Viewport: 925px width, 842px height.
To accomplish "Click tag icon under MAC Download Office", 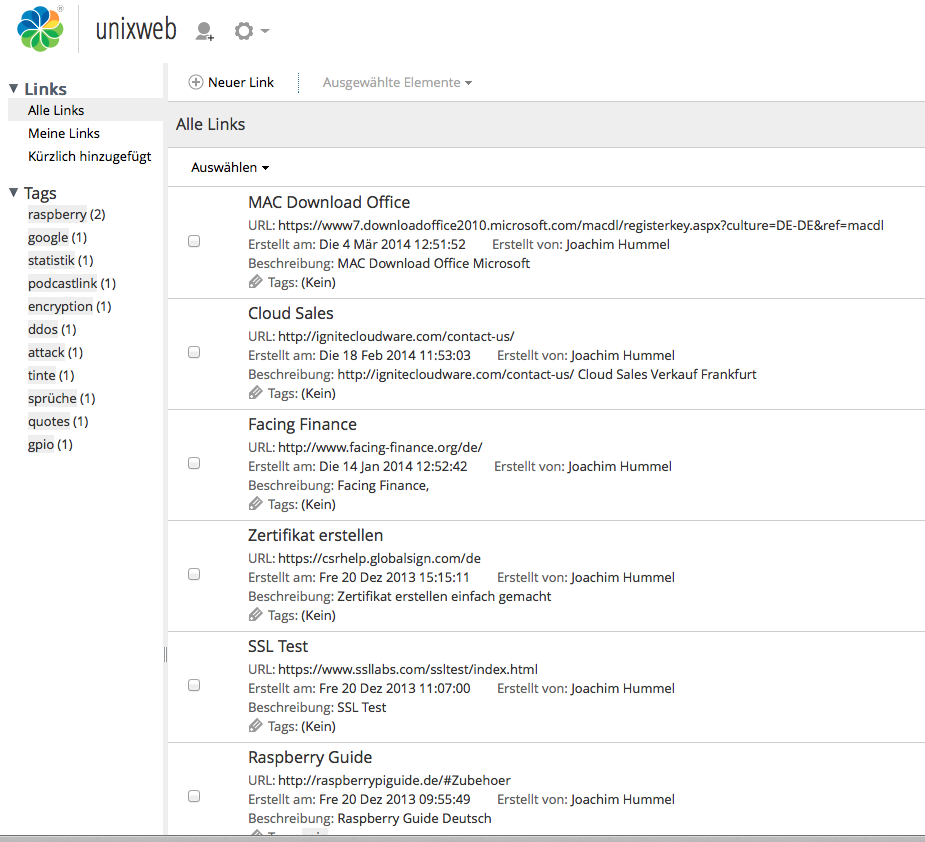I will click(256, 283).
